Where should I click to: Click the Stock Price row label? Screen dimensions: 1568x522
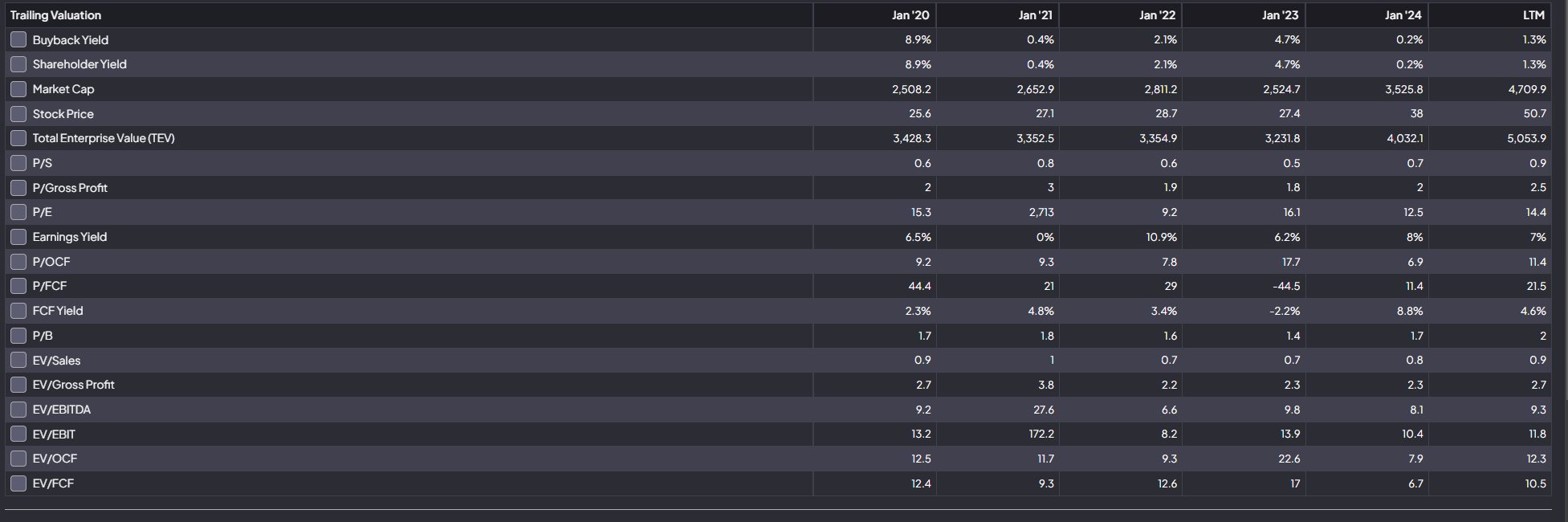click(x=63, y=114)
